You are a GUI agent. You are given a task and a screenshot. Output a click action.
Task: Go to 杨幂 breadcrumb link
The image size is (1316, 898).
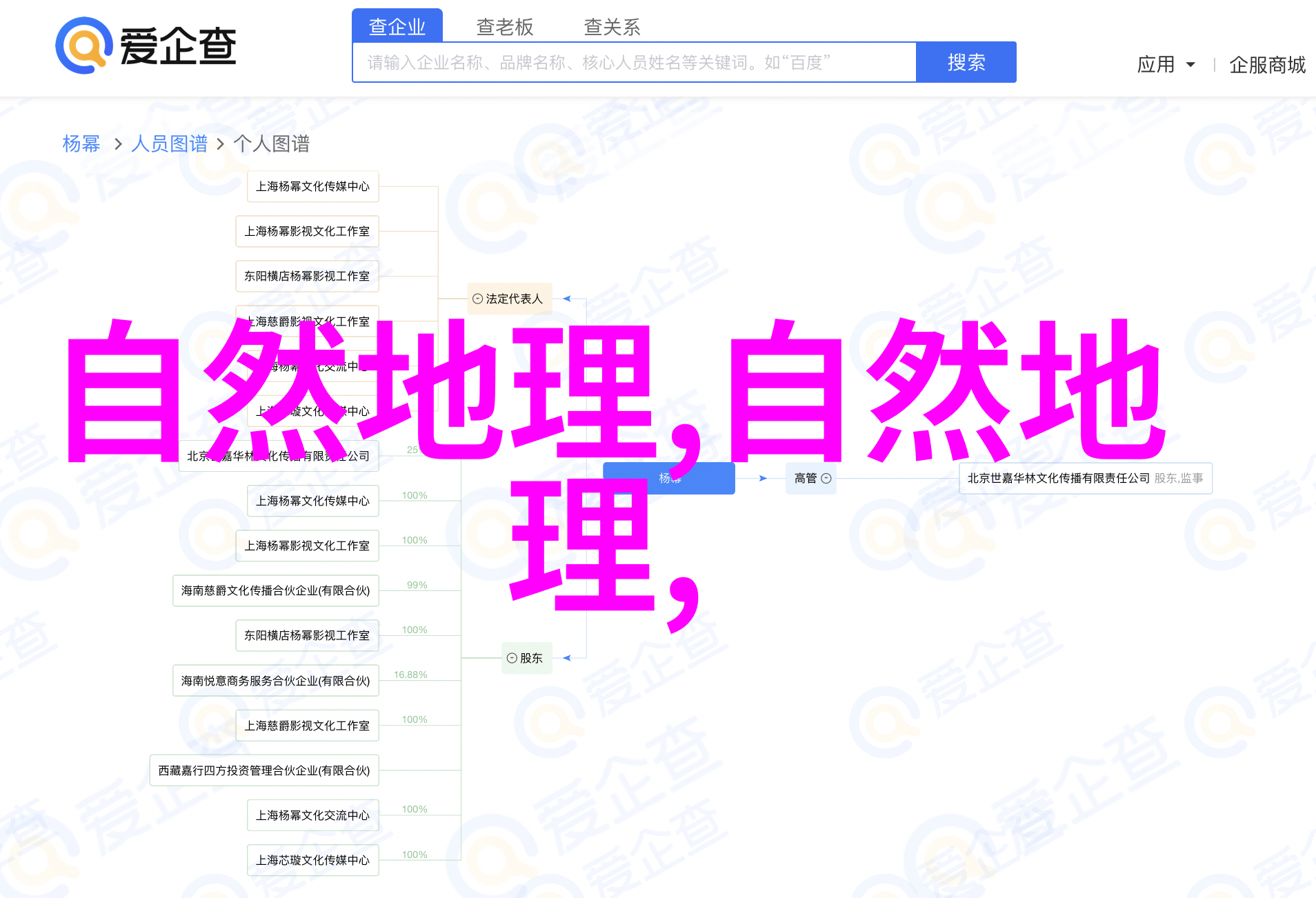[81, 143]
